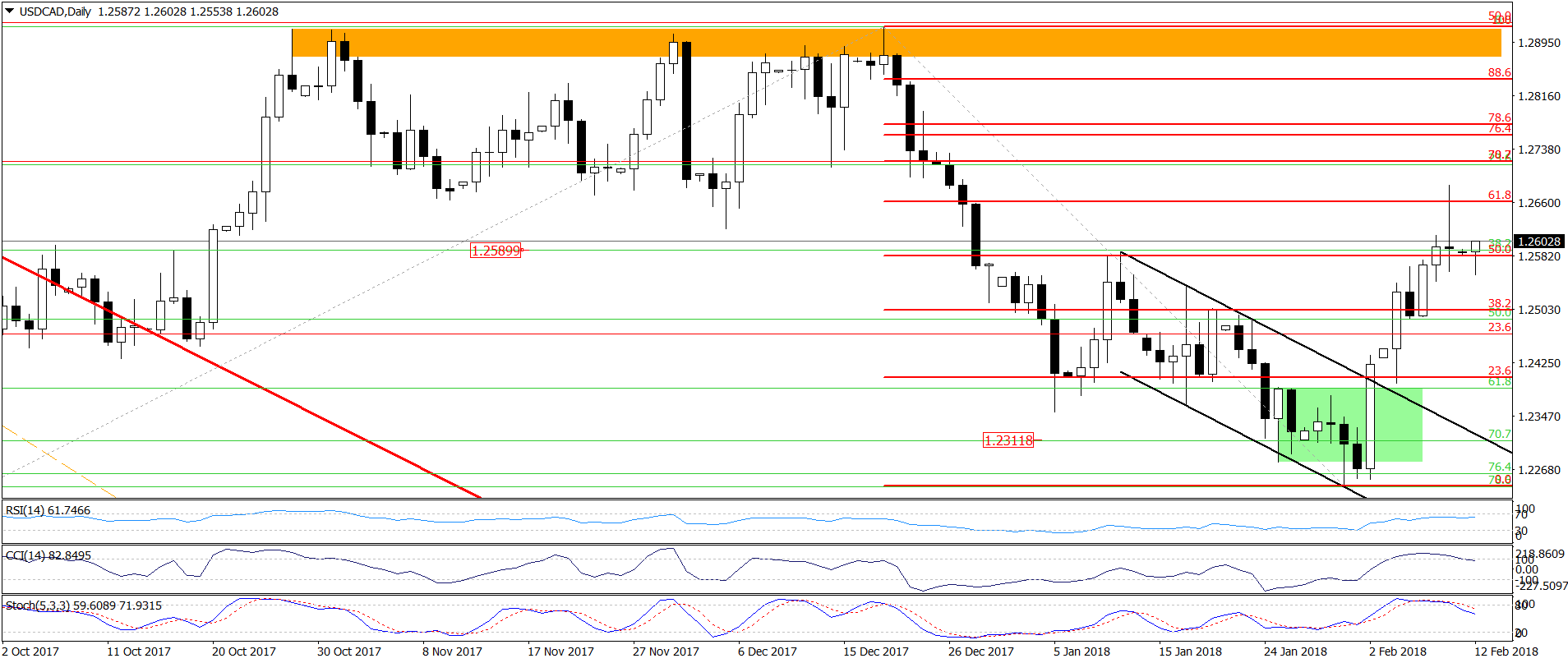Click the 26 Dec 2017 date label
Screen dimensions: 1568x663
(x=981, y=651)
